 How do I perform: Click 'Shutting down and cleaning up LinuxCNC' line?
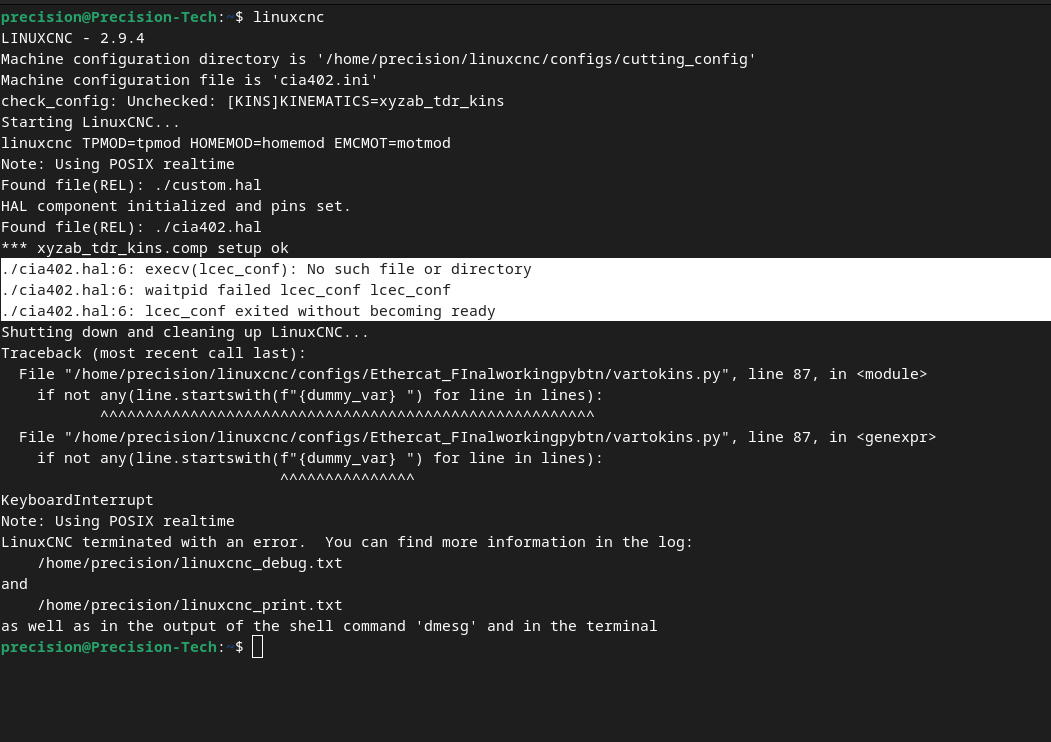(185, 332)
